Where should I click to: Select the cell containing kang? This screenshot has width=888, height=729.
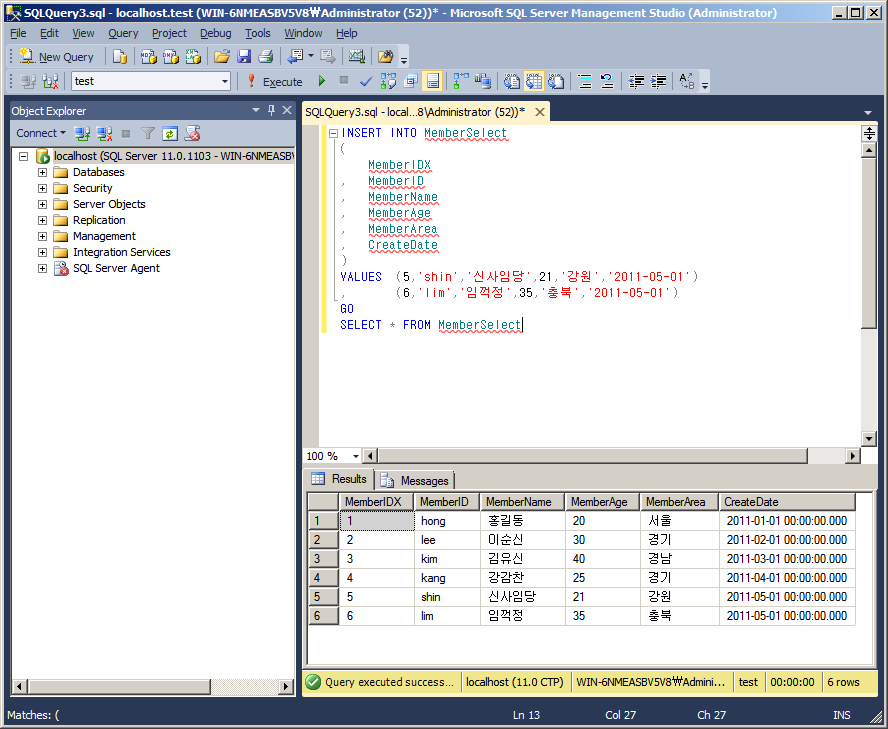coord(447,578)
